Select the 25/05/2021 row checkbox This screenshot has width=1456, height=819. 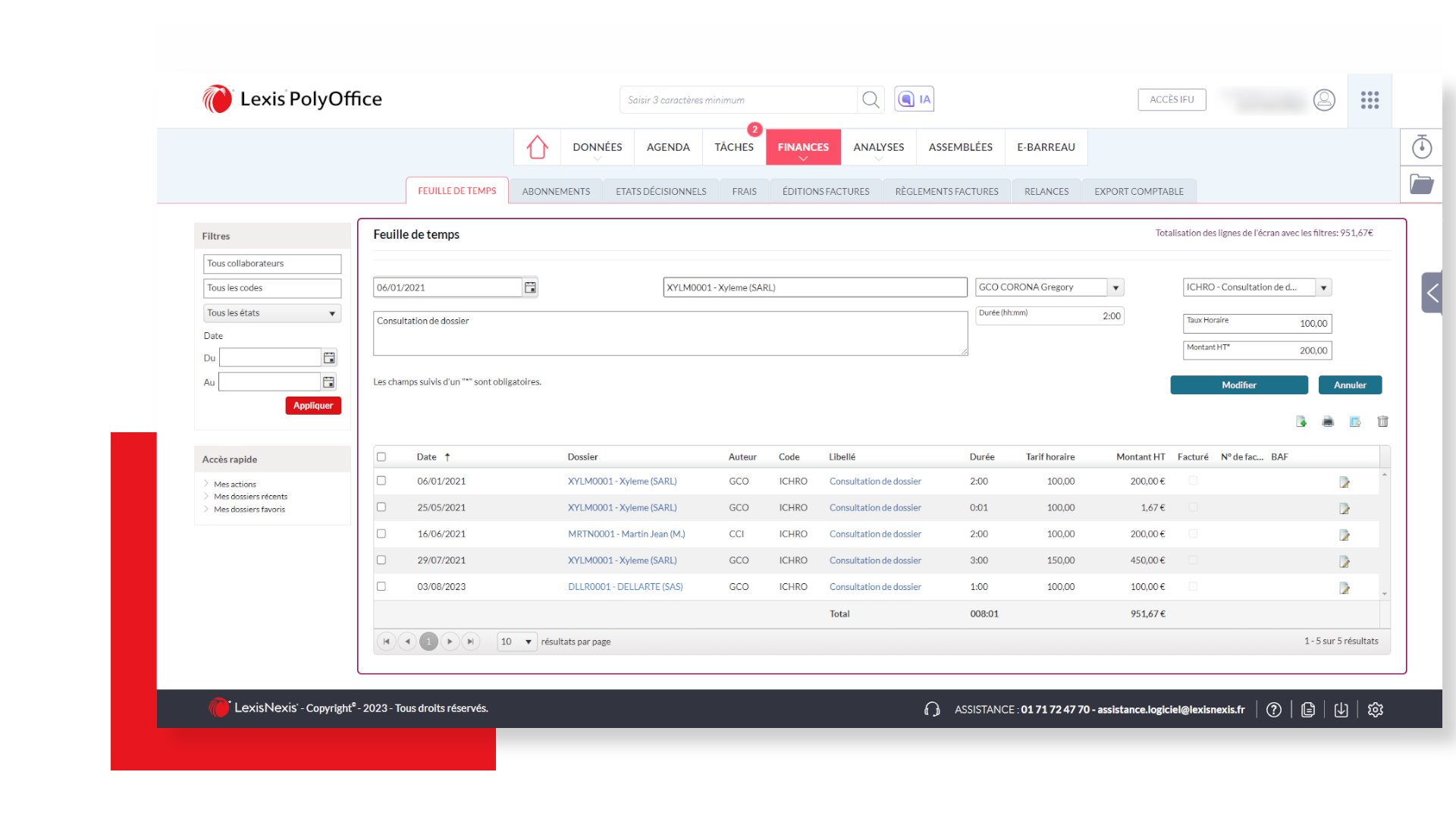point(381,507)
